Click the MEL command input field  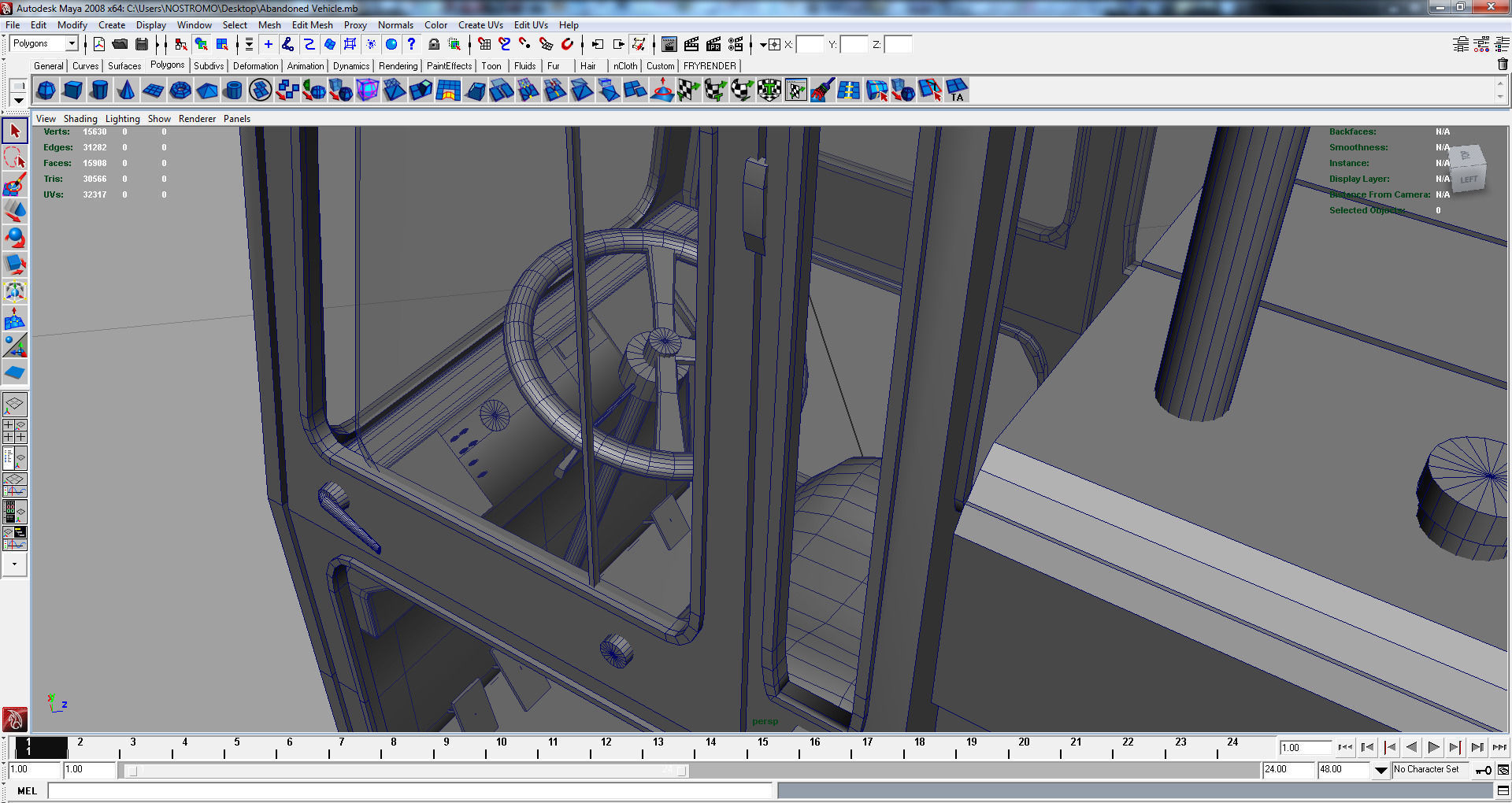pyautogui.click(x=410, y=791)
